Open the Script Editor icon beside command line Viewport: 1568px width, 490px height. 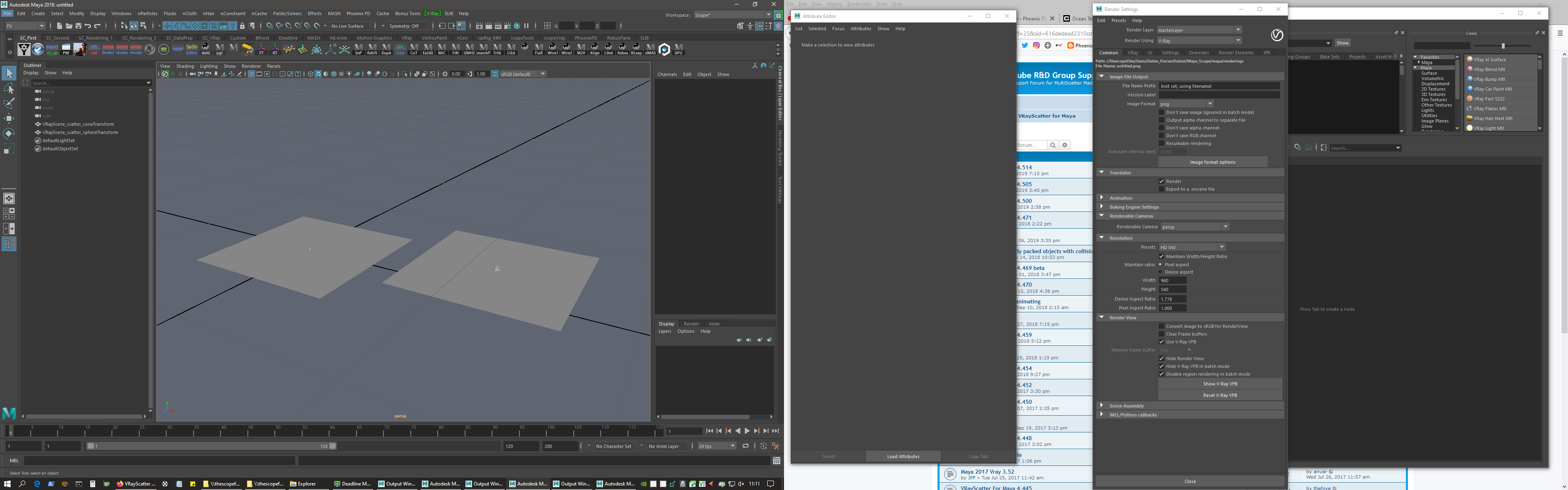[x=777, y=461]
